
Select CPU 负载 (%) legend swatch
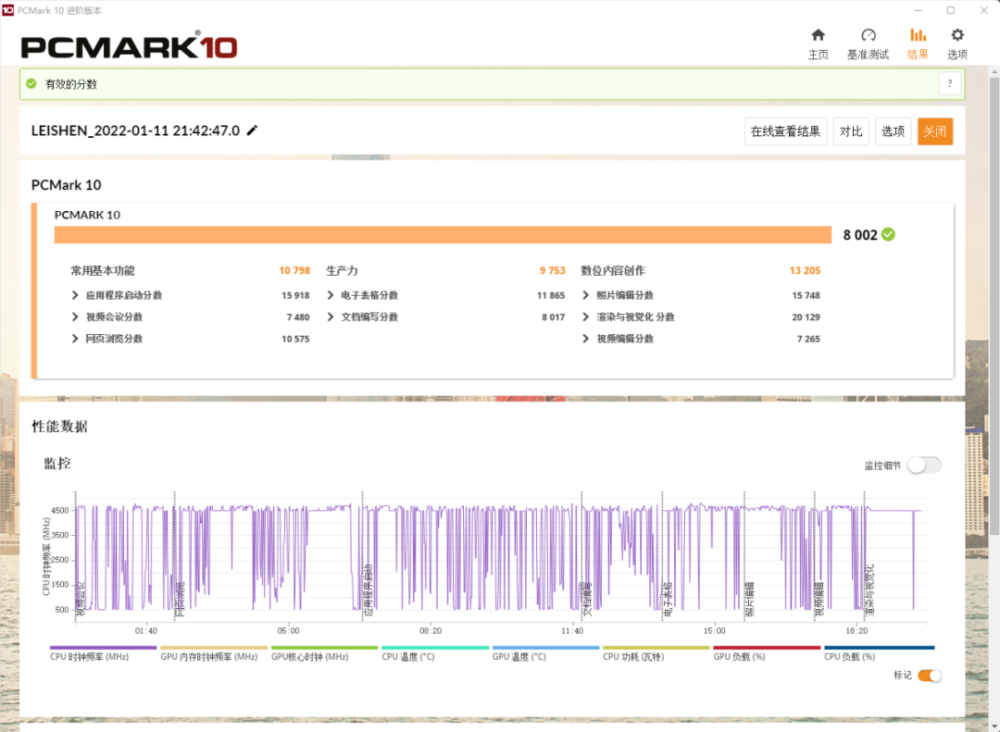pyautogui.click(x=879, y=648)
